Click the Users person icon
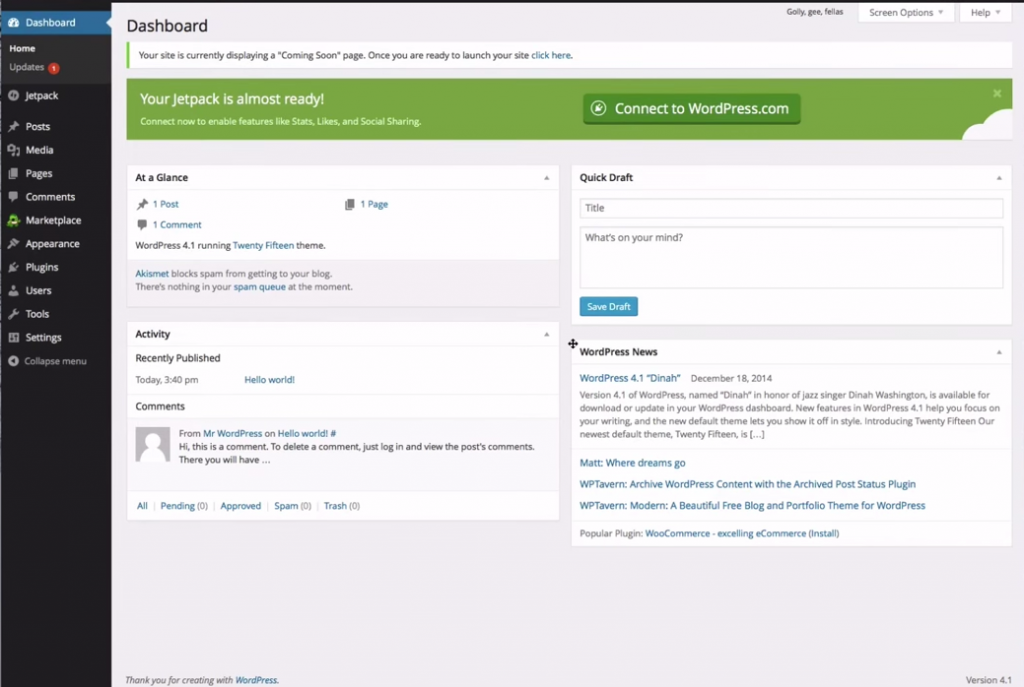Screen dimensions: 1024x687 click(x=13, y=291)
